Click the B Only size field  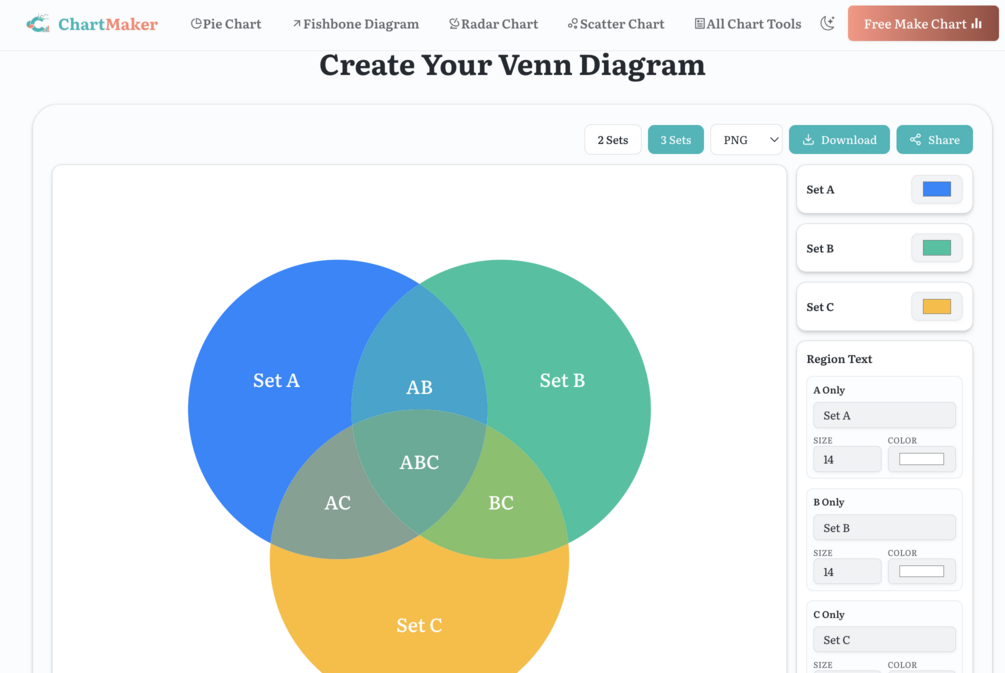[847, 572]
